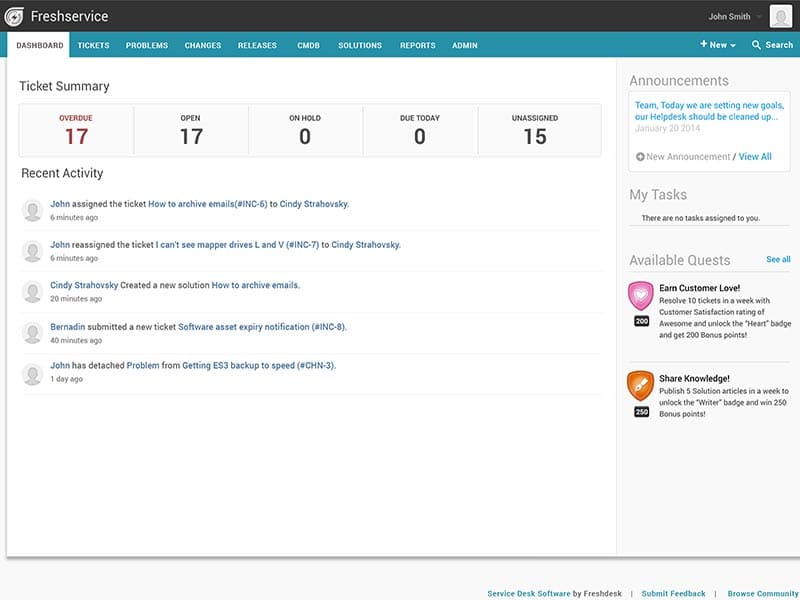This screenshot has height=600, width=800.
Task: Click the New Announcement plus icon
Action: pos(640,157)
